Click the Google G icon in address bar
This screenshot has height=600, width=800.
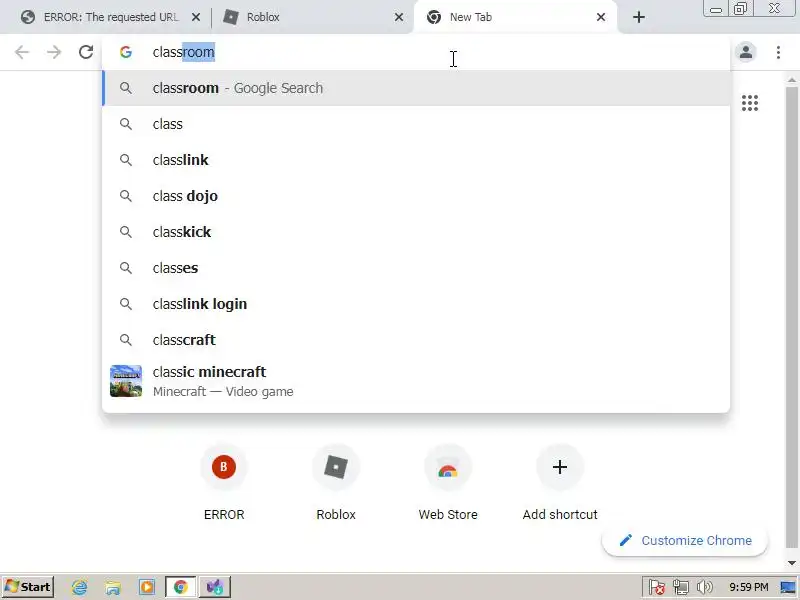pyautogui.click(x=126, y=52)
